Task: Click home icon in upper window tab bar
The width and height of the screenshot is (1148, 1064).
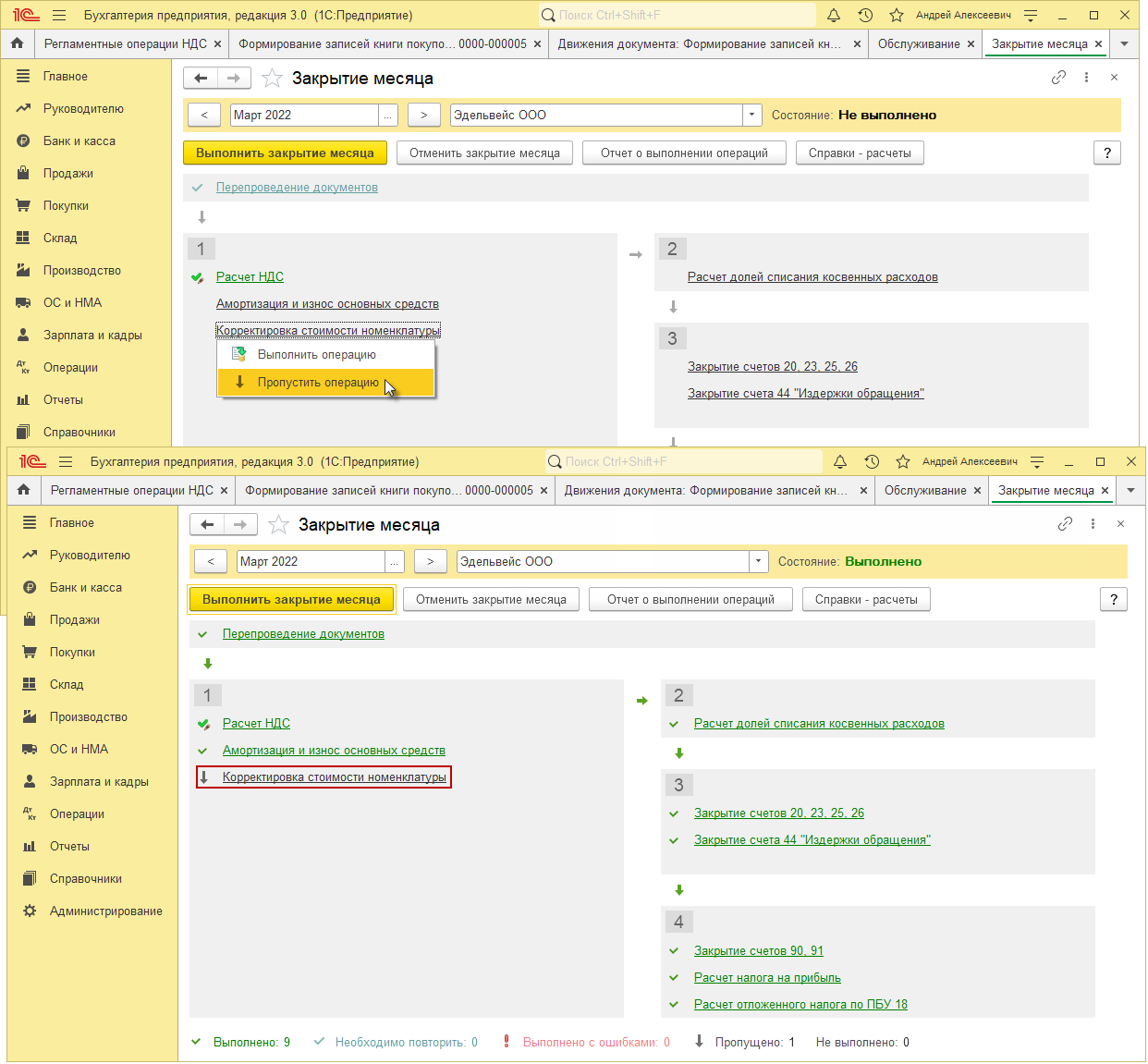Action: pyautogui.click(x=18, y=43)
